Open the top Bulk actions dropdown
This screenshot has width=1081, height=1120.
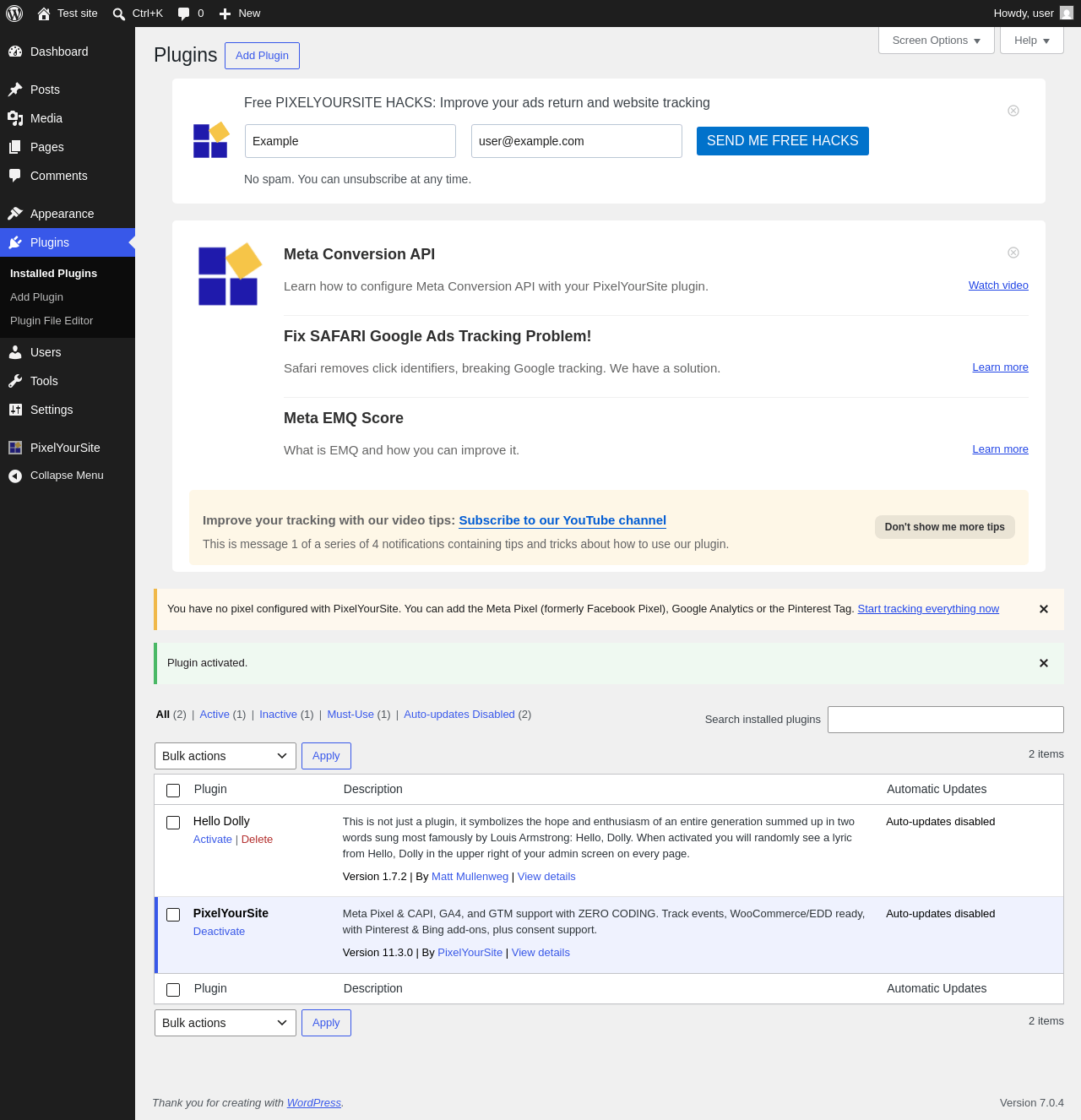pyautogui.click(x=225, y=756)
